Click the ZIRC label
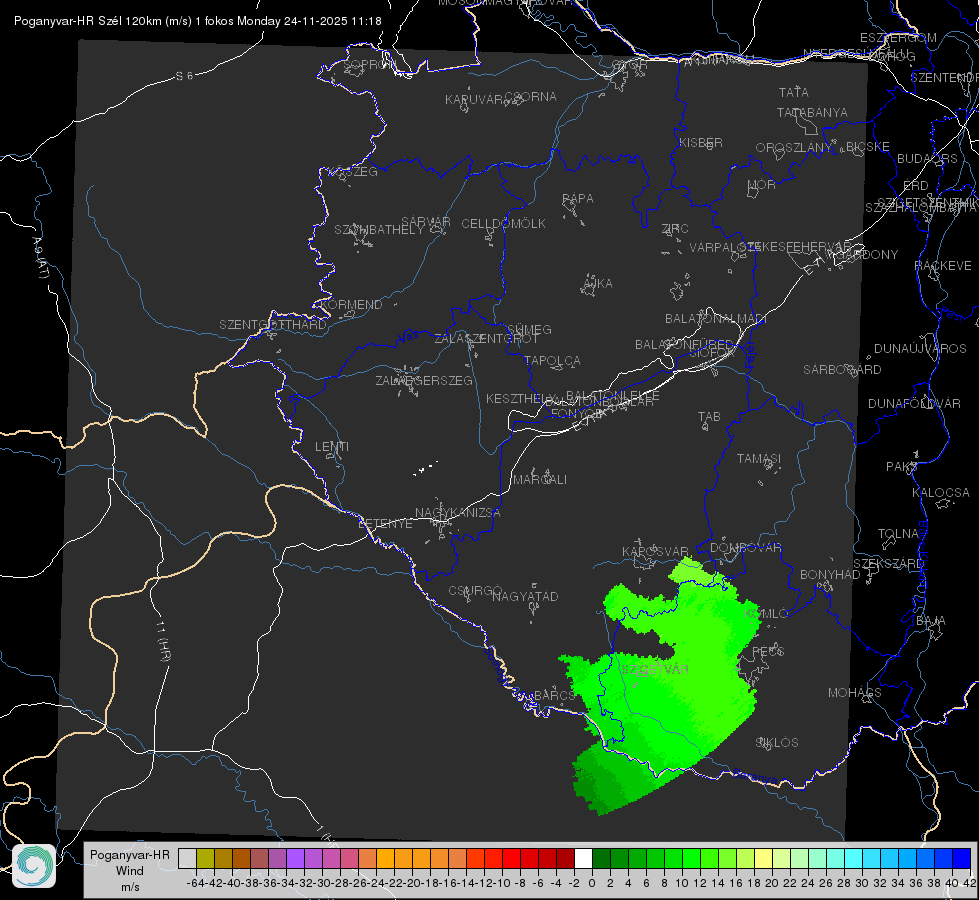This screenshot has width=979, height=900. [x=675, y=229]
